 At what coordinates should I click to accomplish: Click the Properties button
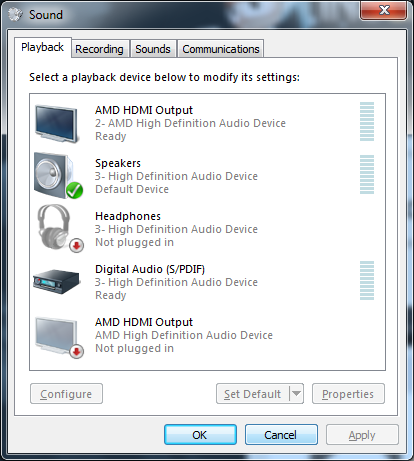click(x=348, y=394)
